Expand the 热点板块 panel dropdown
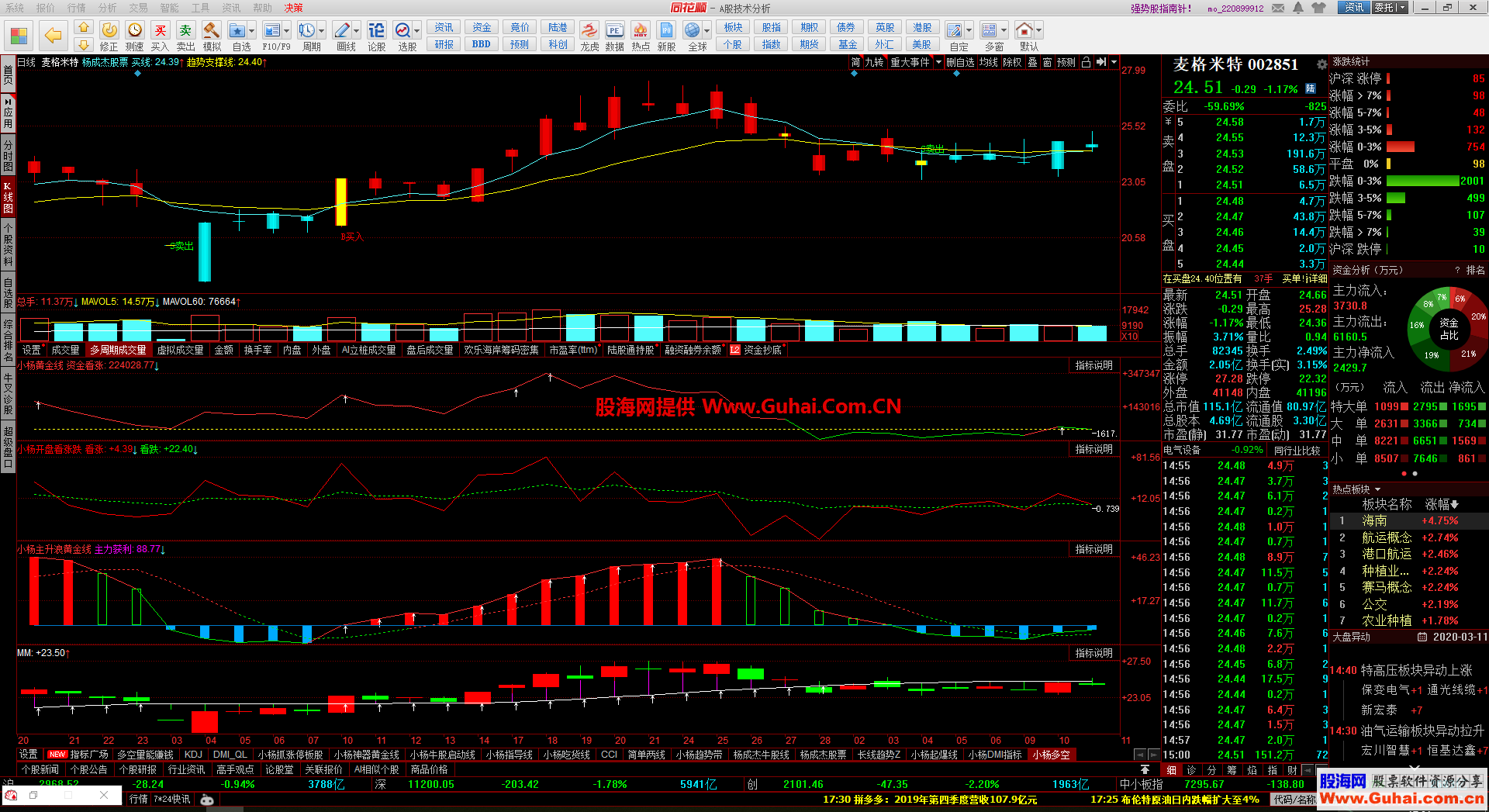 pos(1378,489)
